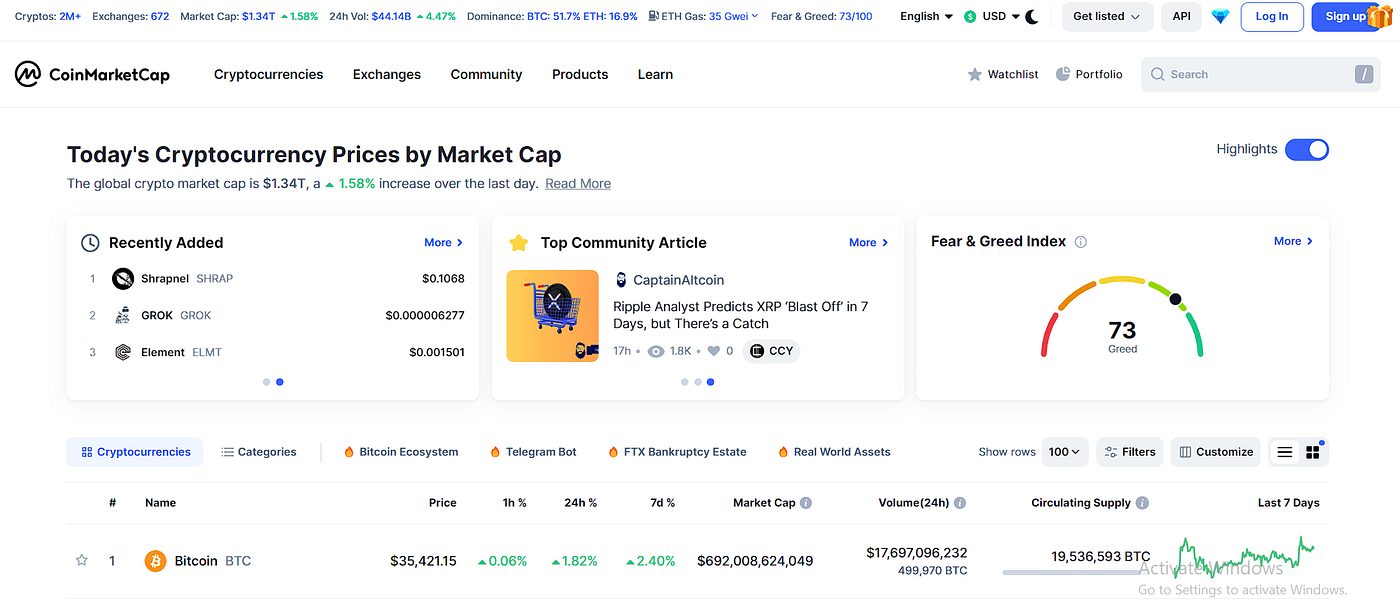
Task: Open the Learn nav menu
Action: pyautogui.click(x=655, y=74)
